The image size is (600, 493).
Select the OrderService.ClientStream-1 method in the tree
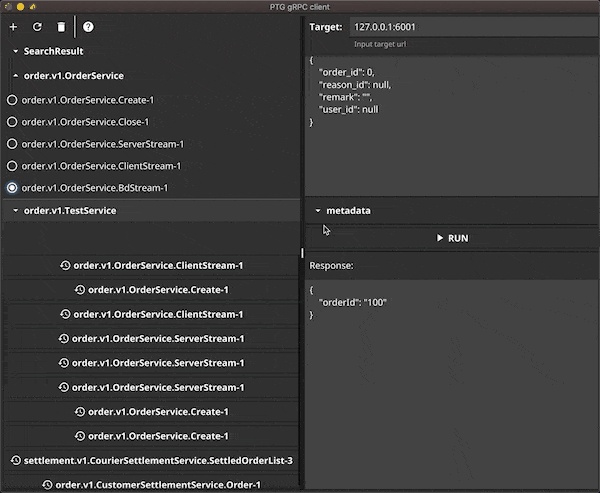(x=101, y=166)
